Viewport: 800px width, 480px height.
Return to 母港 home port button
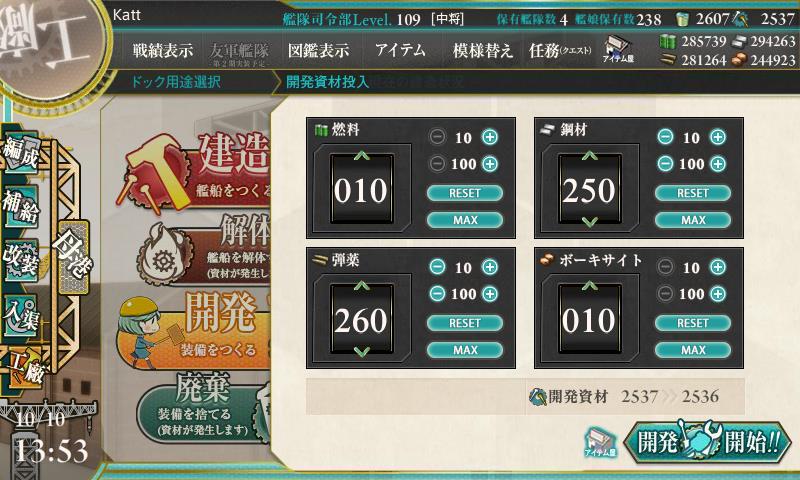tap(74, 257)
